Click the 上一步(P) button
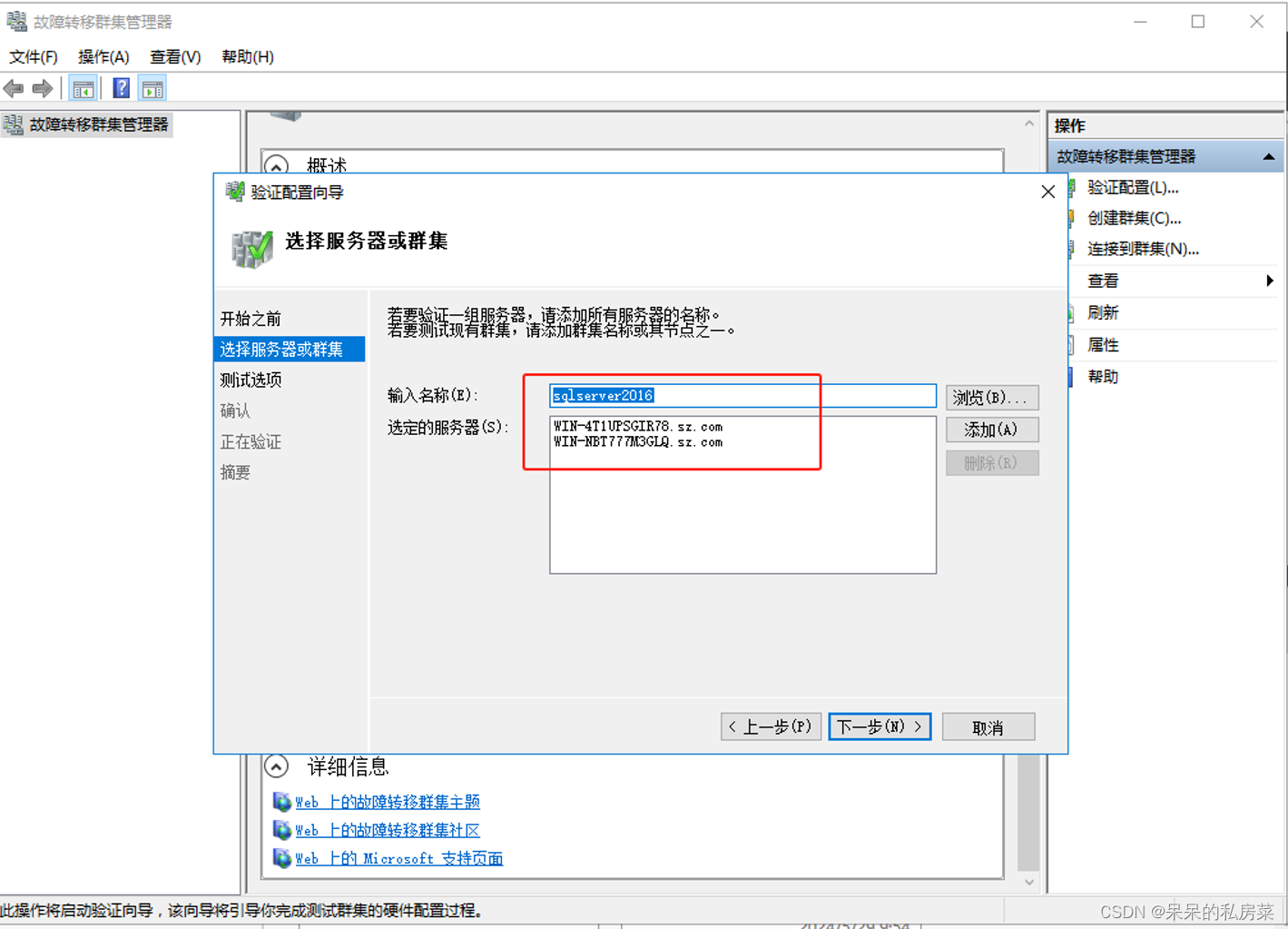Screen dimensions: 1288x929 771,726
